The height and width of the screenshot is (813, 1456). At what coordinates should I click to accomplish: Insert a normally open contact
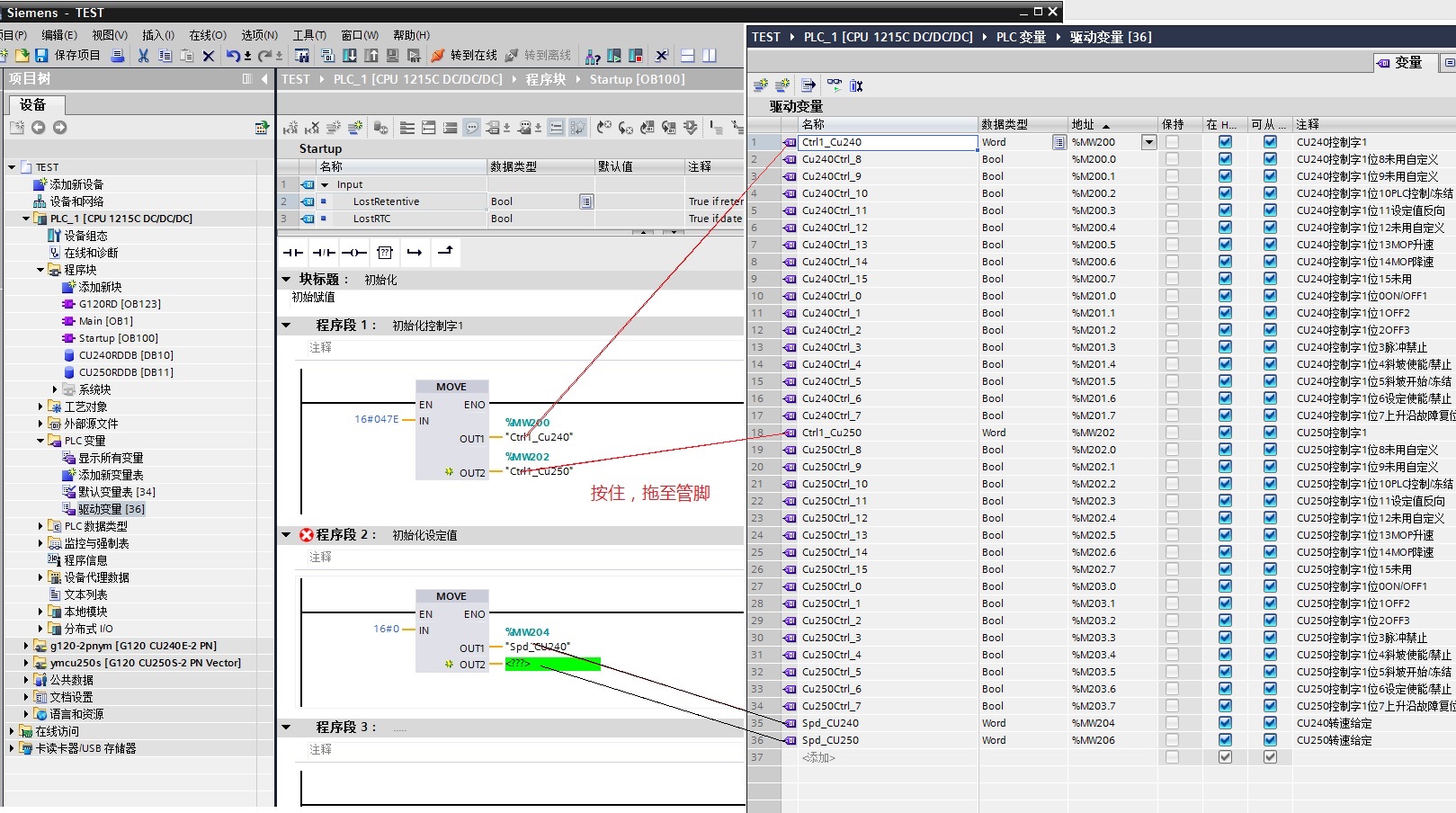coord(293,253)
